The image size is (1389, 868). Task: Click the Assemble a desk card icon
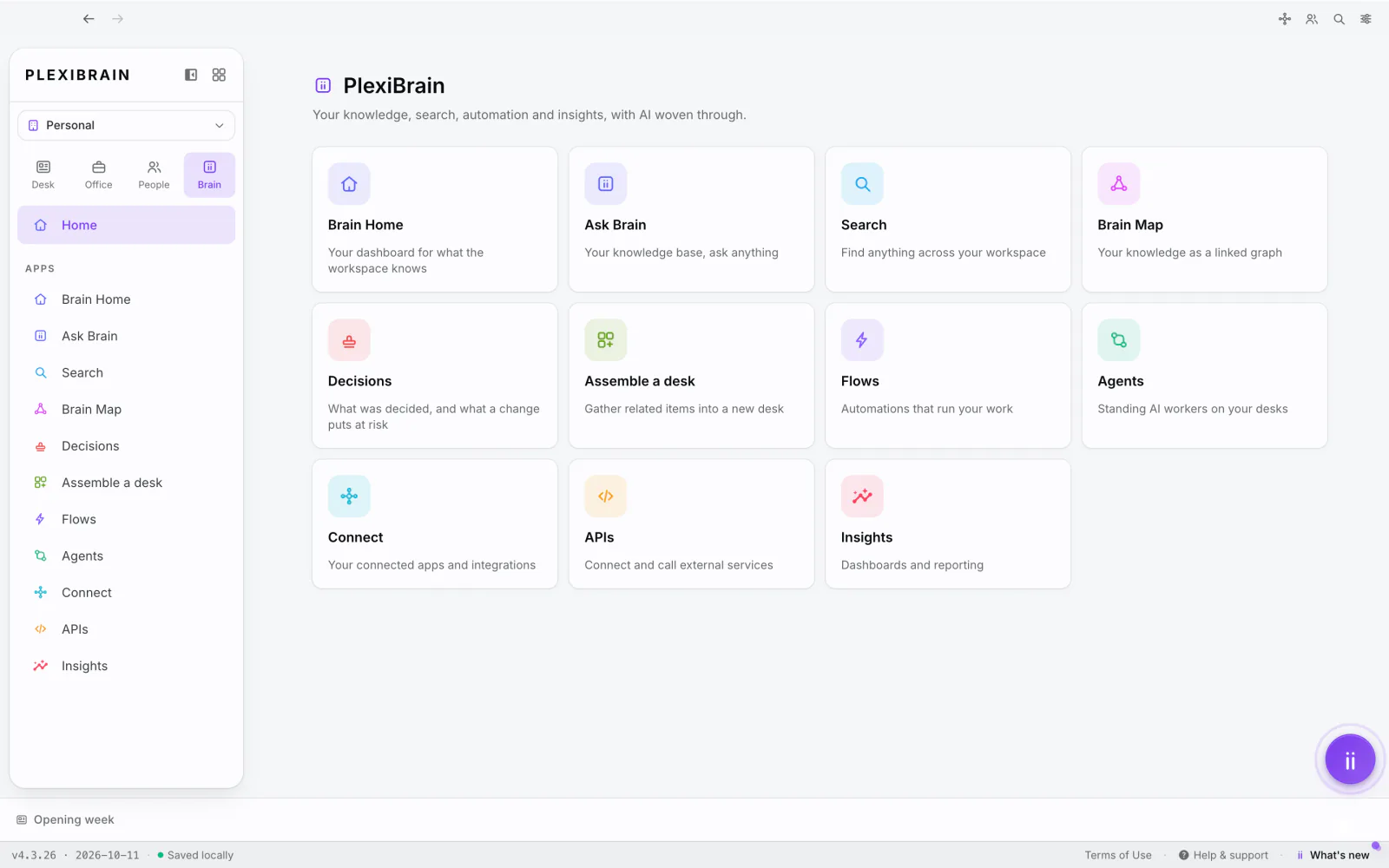pyautogui.click(x=606, y=340)
